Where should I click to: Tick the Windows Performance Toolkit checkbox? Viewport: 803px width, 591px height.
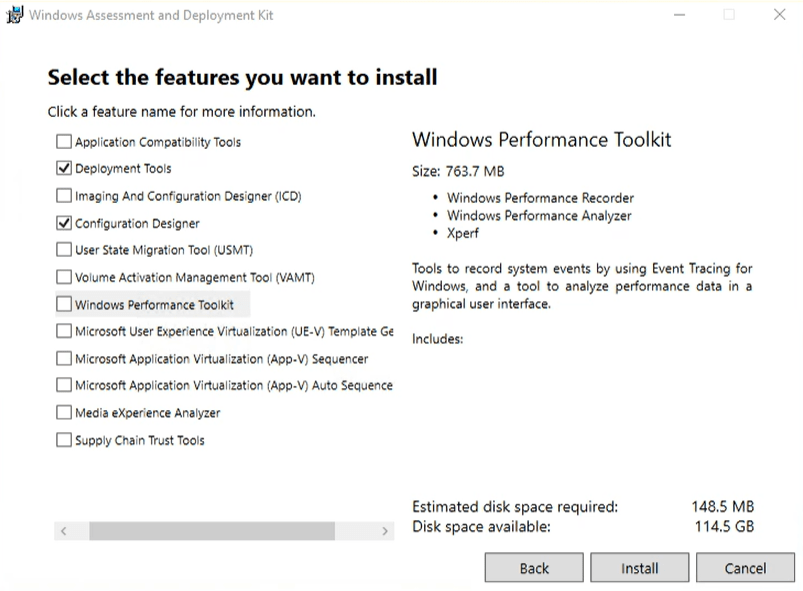pyautogui.click(x=64, y=304)
